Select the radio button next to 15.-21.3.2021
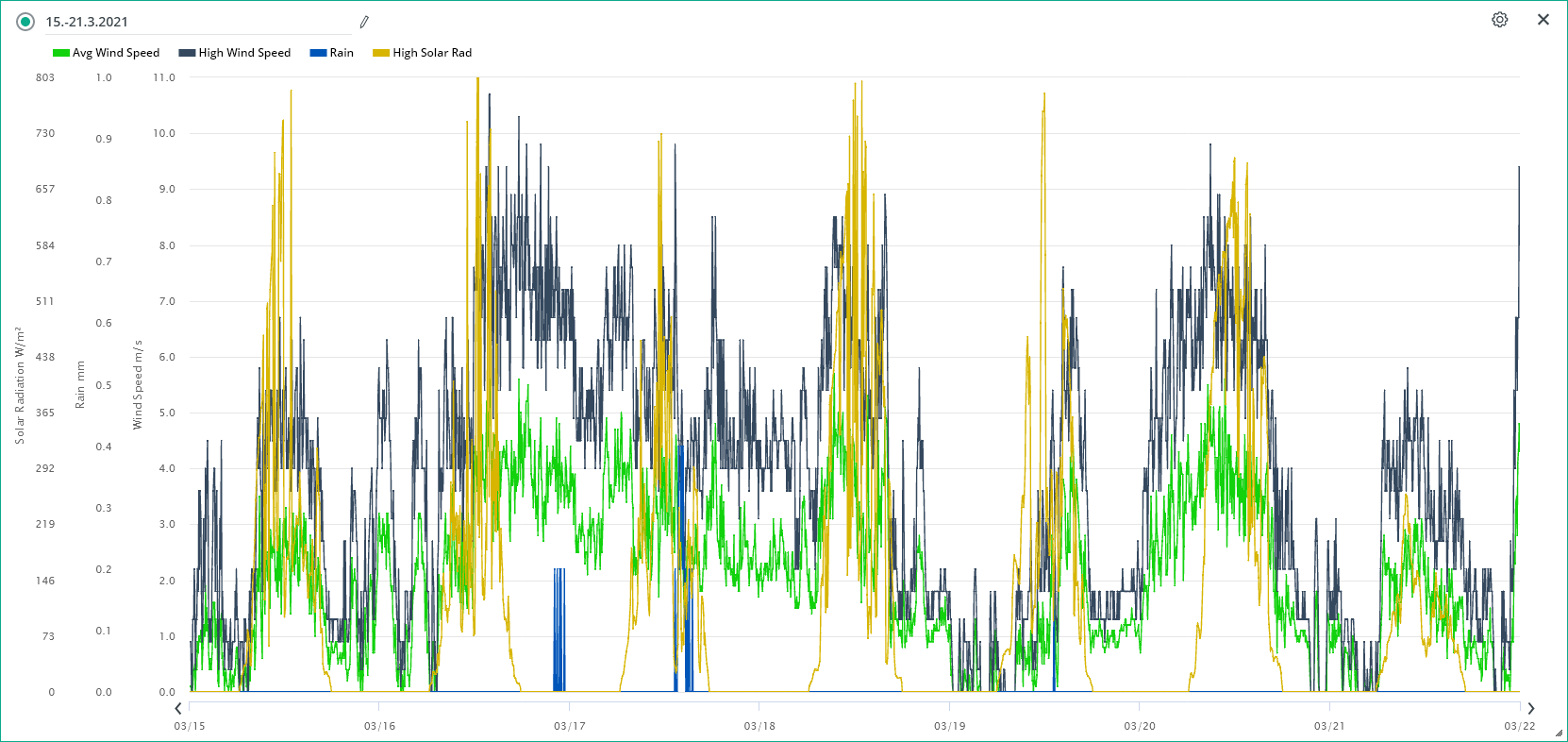 click(x=25, y=22)
